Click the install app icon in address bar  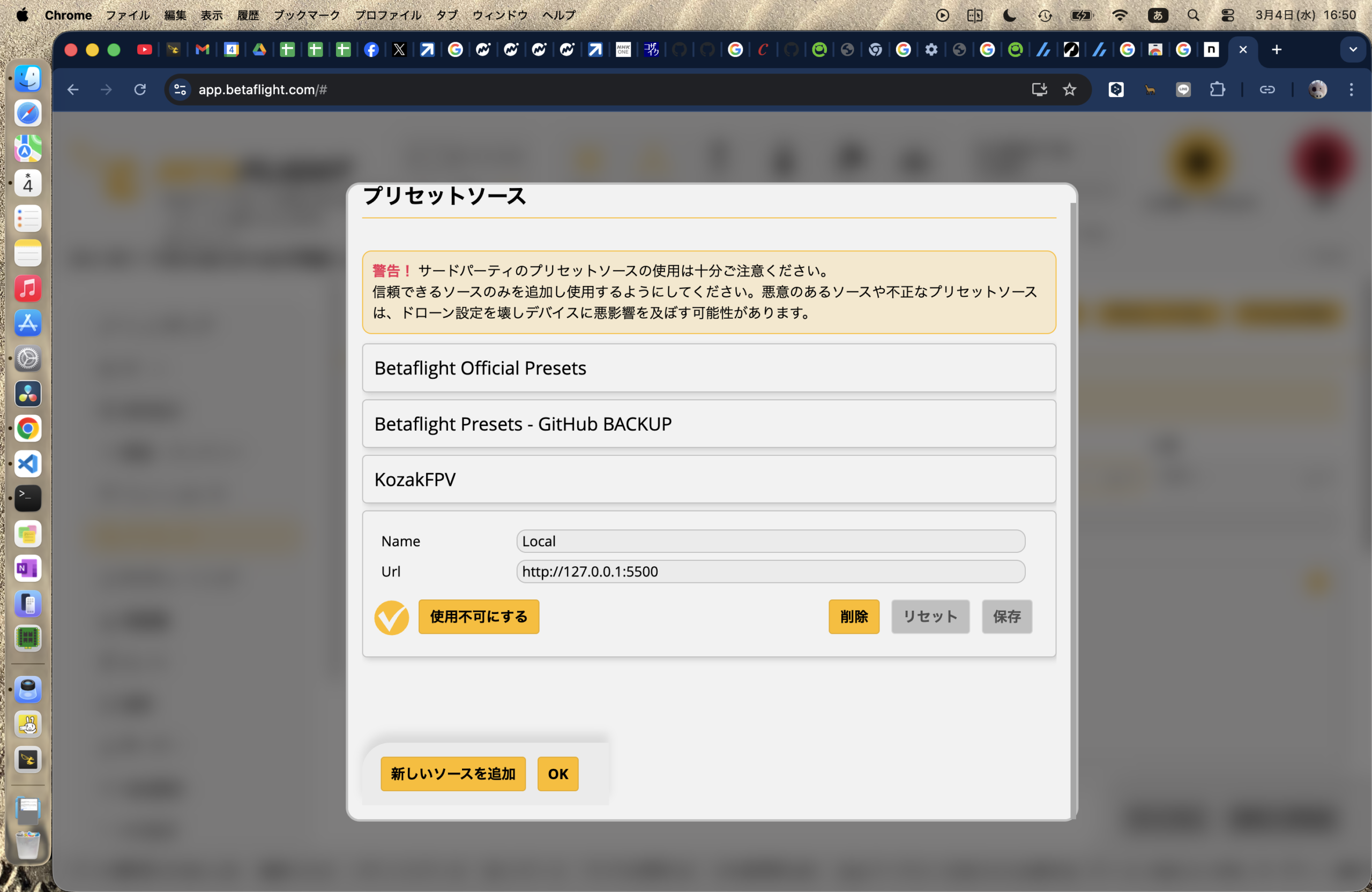(x=1039, y=90)
